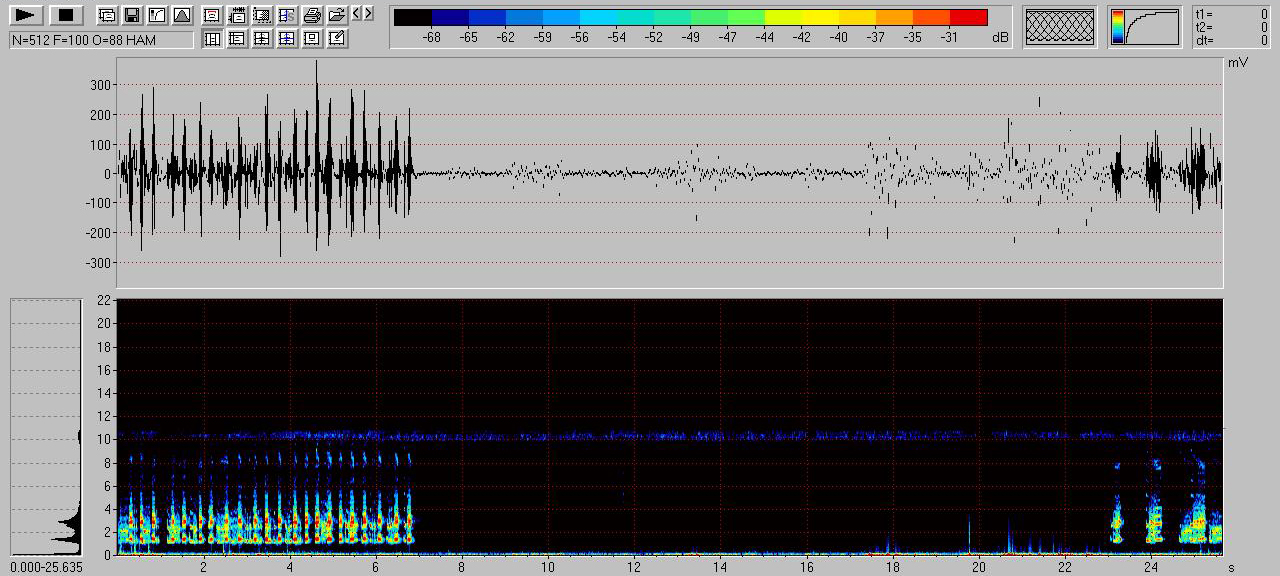Click the bell-shaped curve toolbar icon
Viewport: 1280px width, 576px height.
click(181, 15)
